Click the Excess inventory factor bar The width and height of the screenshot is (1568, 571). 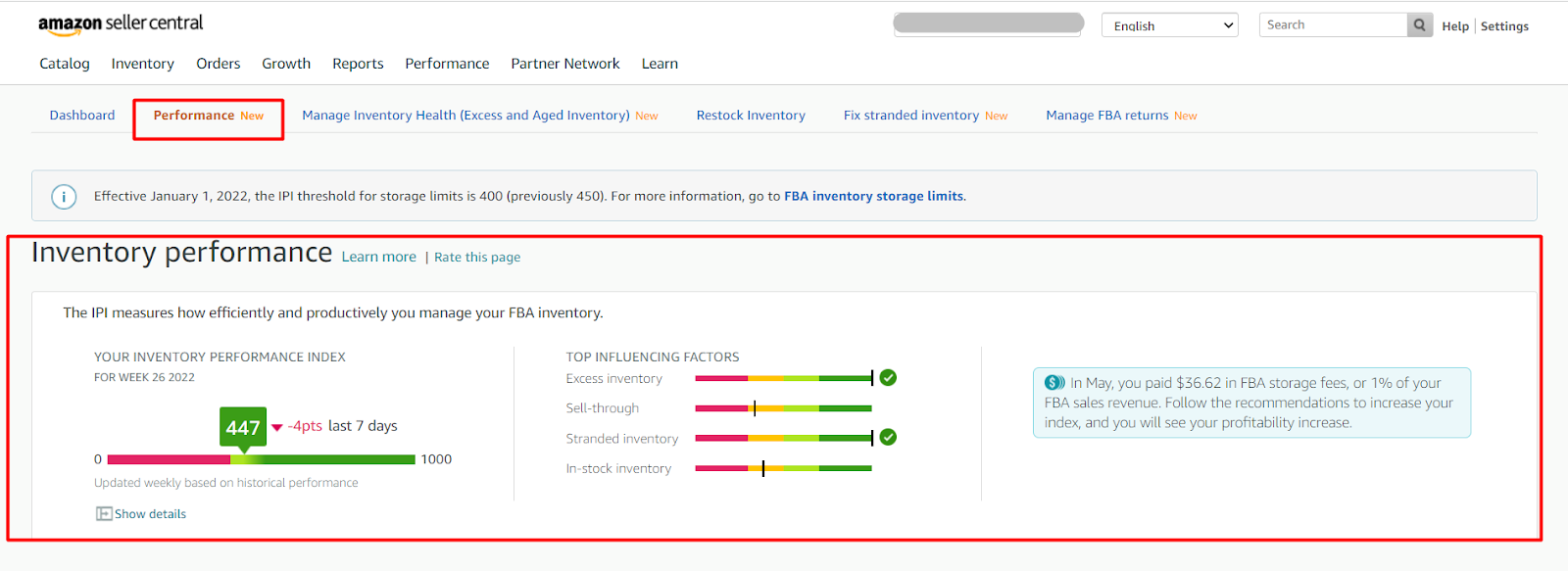[784, 378]
